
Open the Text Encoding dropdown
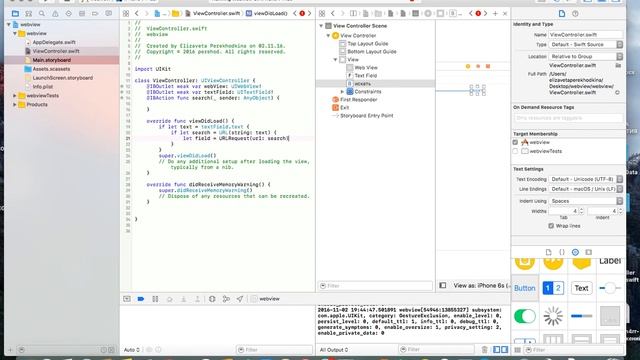pyautogui.click(x=586, y=179)
